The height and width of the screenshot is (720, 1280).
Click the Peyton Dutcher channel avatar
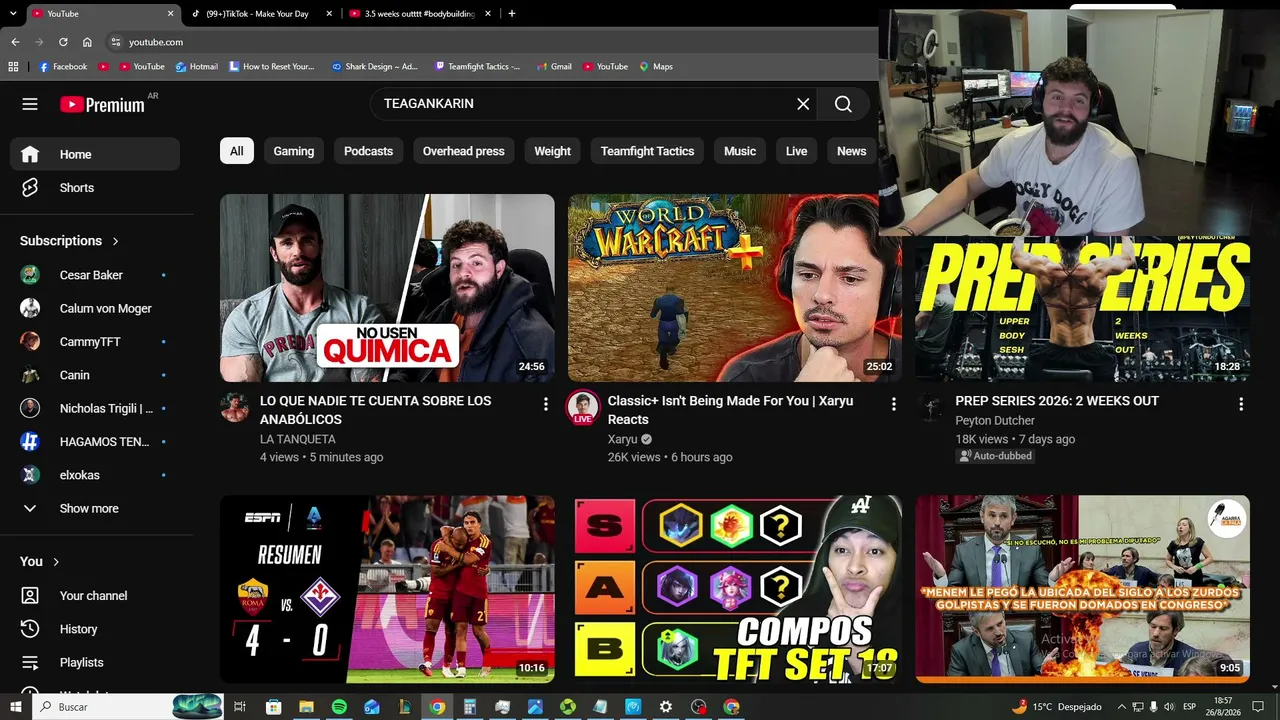(x=931, y=407)
